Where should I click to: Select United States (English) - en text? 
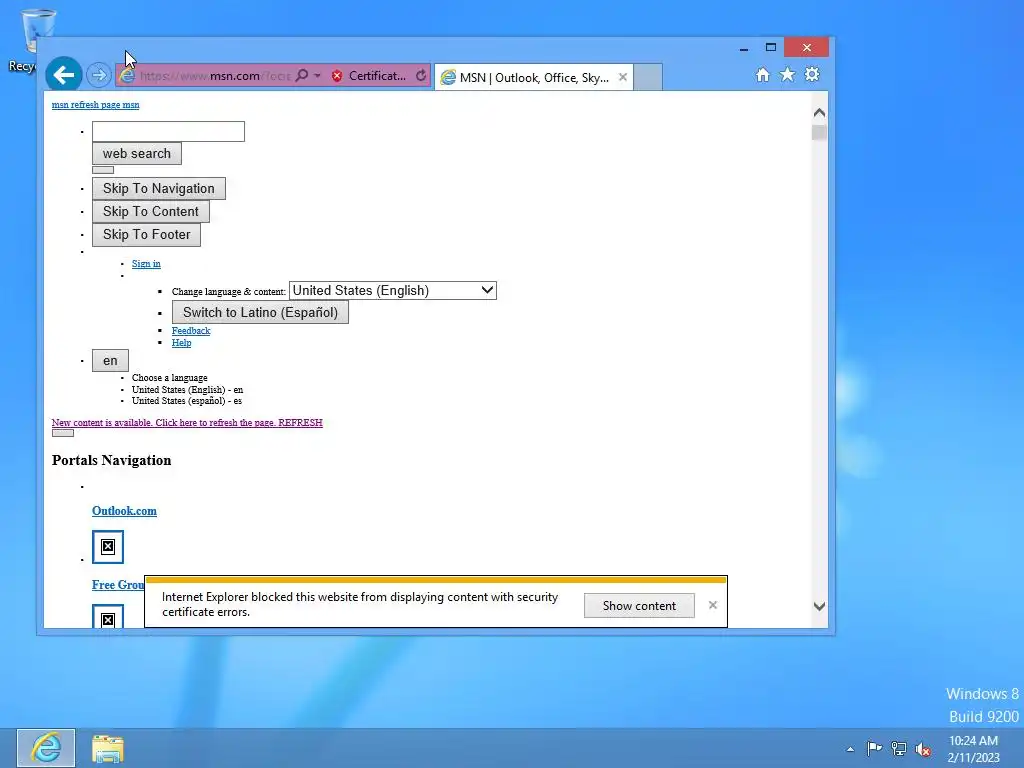(x=187, y=390)
